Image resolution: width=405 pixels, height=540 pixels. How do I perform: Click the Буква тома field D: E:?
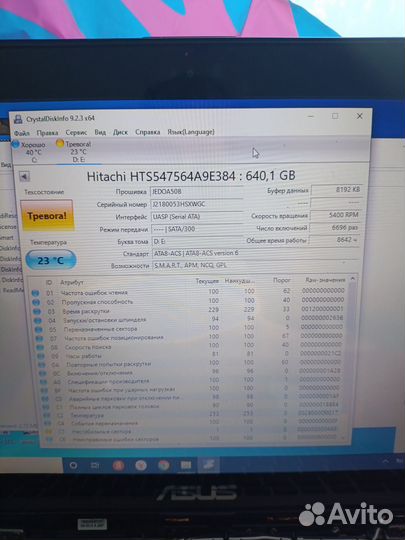(197, 241)
